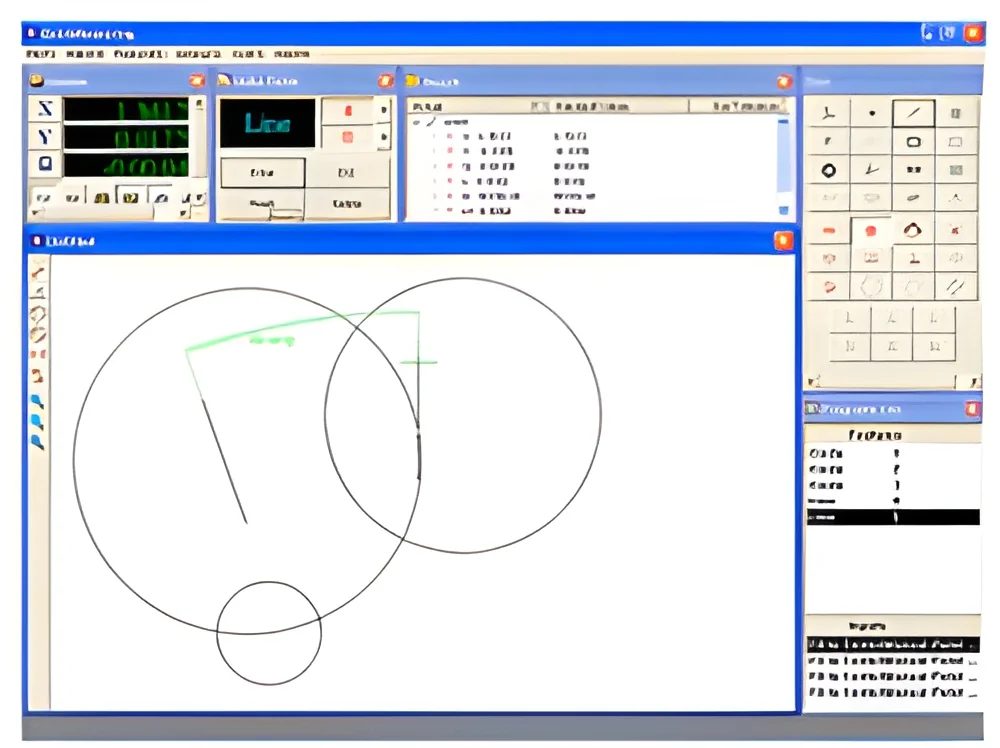The image size is (1000, 748).
Task: Click the feature list scrollbar up arrow
Action: pos(784,121)
